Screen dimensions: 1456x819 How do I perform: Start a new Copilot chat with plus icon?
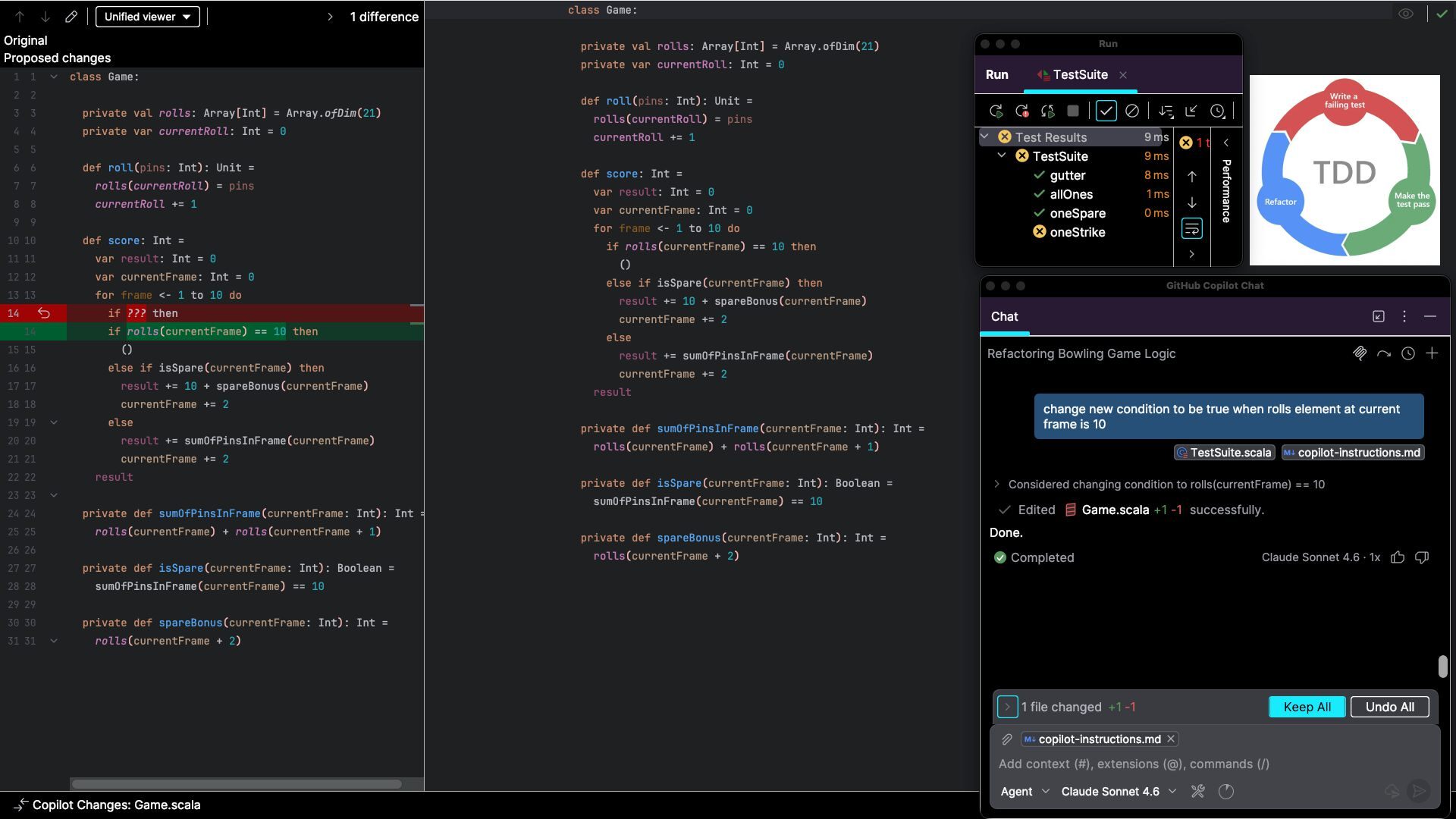pos(1432,353)
